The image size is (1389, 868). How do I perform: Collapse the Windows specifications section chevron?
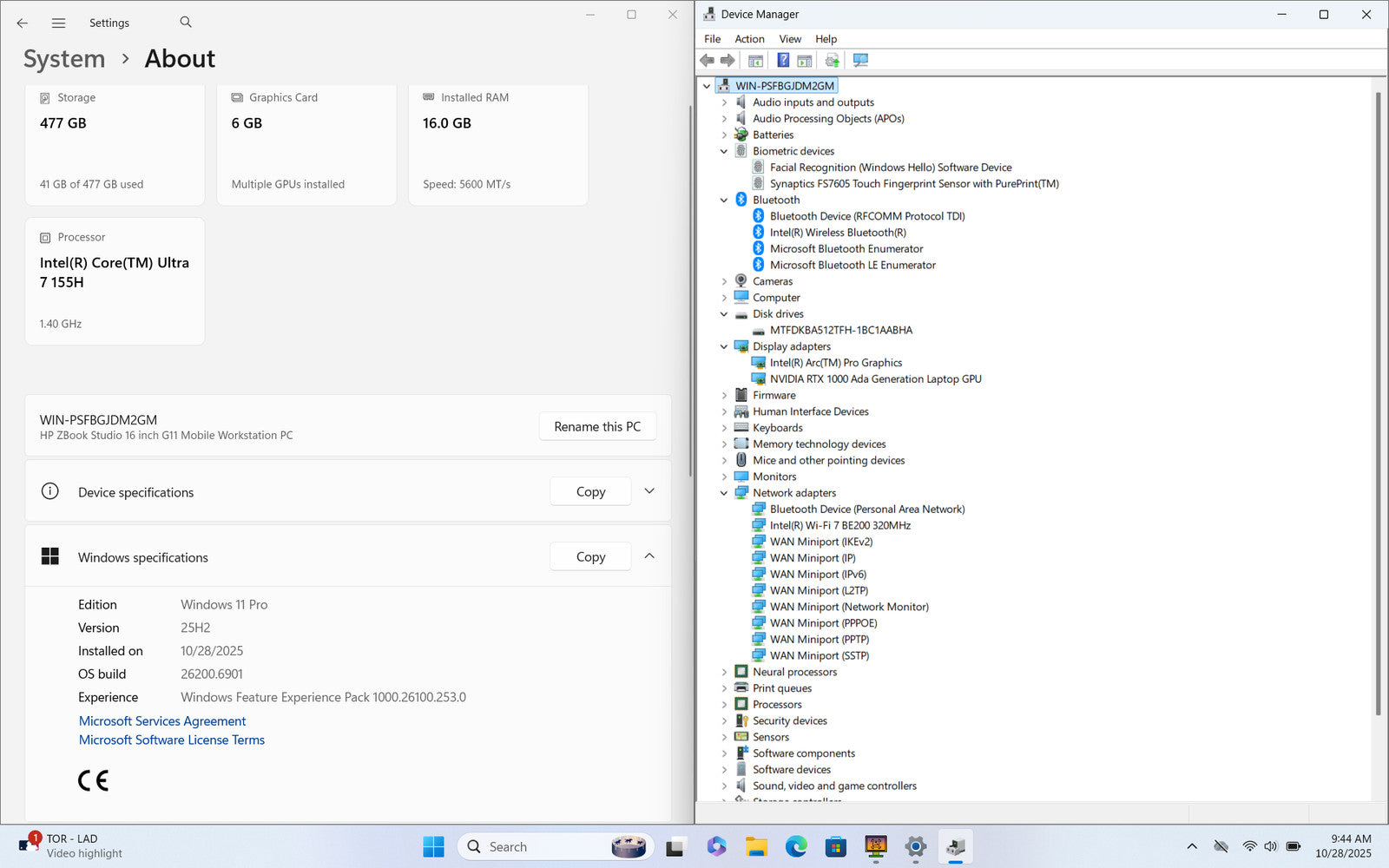click(649, 556)
